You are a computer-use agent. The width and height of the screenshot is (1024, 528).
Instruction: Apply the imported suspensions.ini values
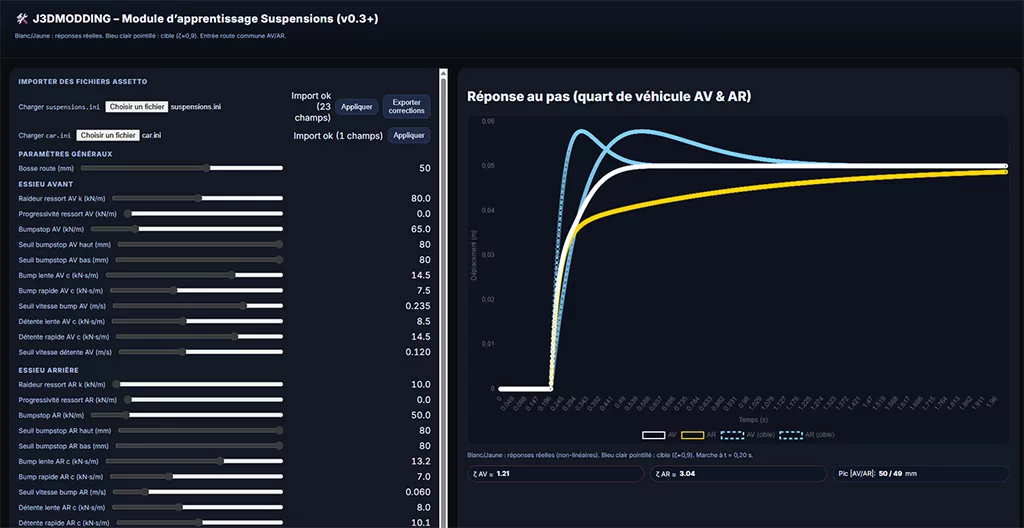coord(357,106)
